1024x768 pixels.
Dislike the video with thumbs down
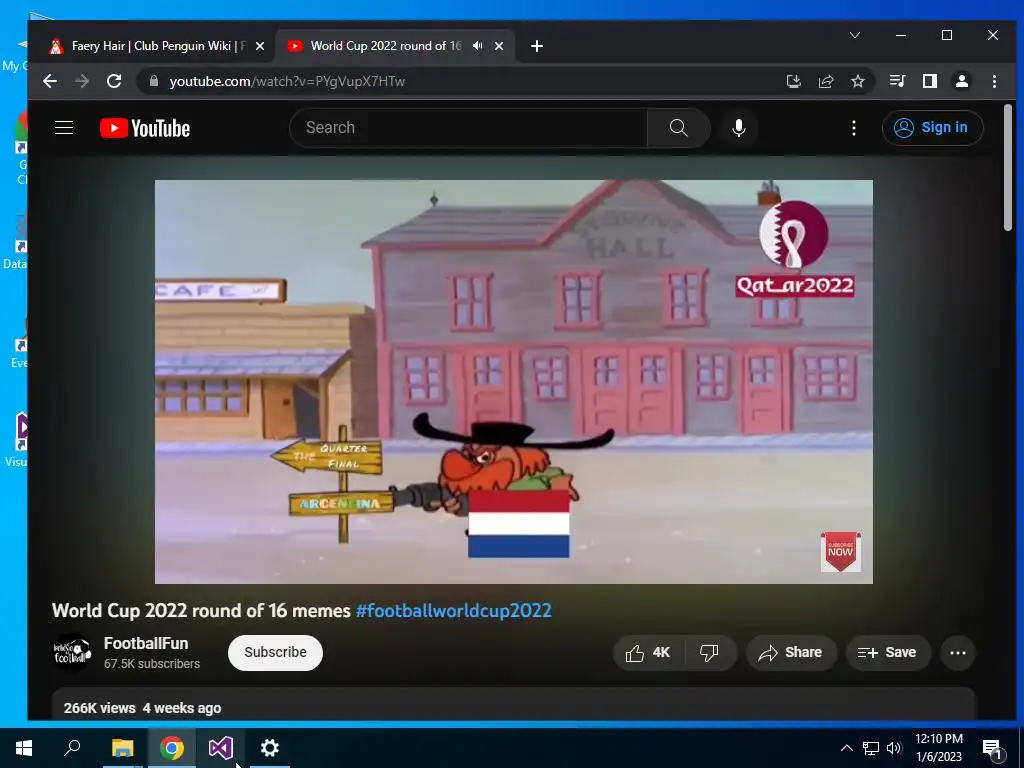(710, 652)
